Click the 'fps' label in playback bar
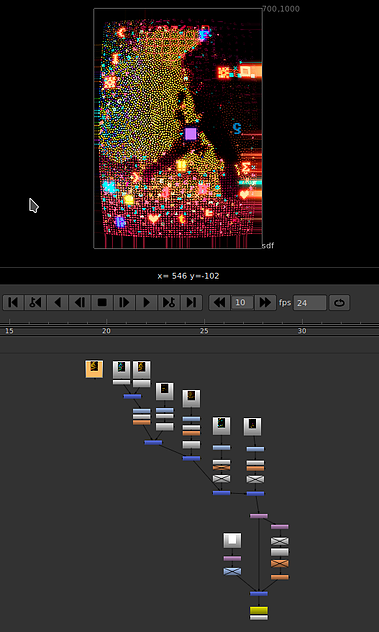The width and height of the screenshot is (379, 632). pos(285,302)
